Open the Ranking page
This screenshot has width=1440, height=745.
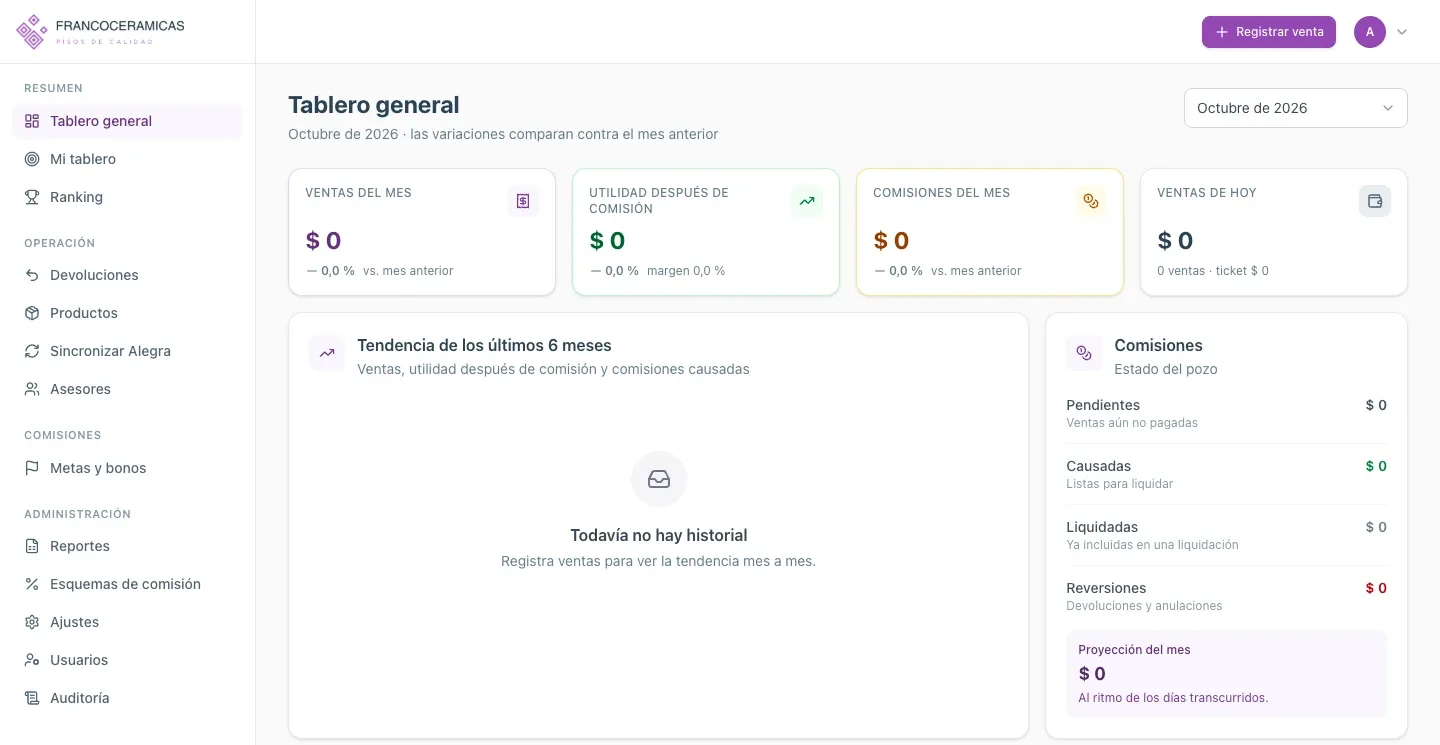[127, 197]
